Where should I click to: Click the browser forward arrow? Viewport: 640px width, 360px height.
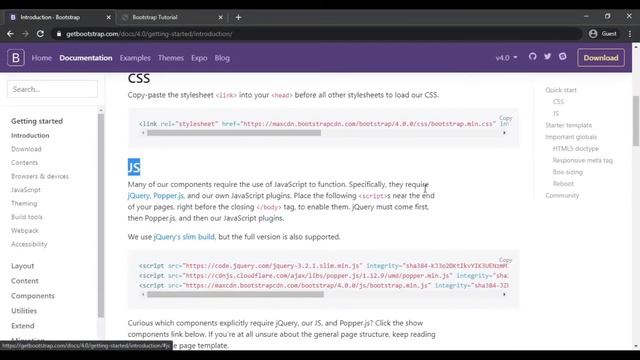(25, 34)
